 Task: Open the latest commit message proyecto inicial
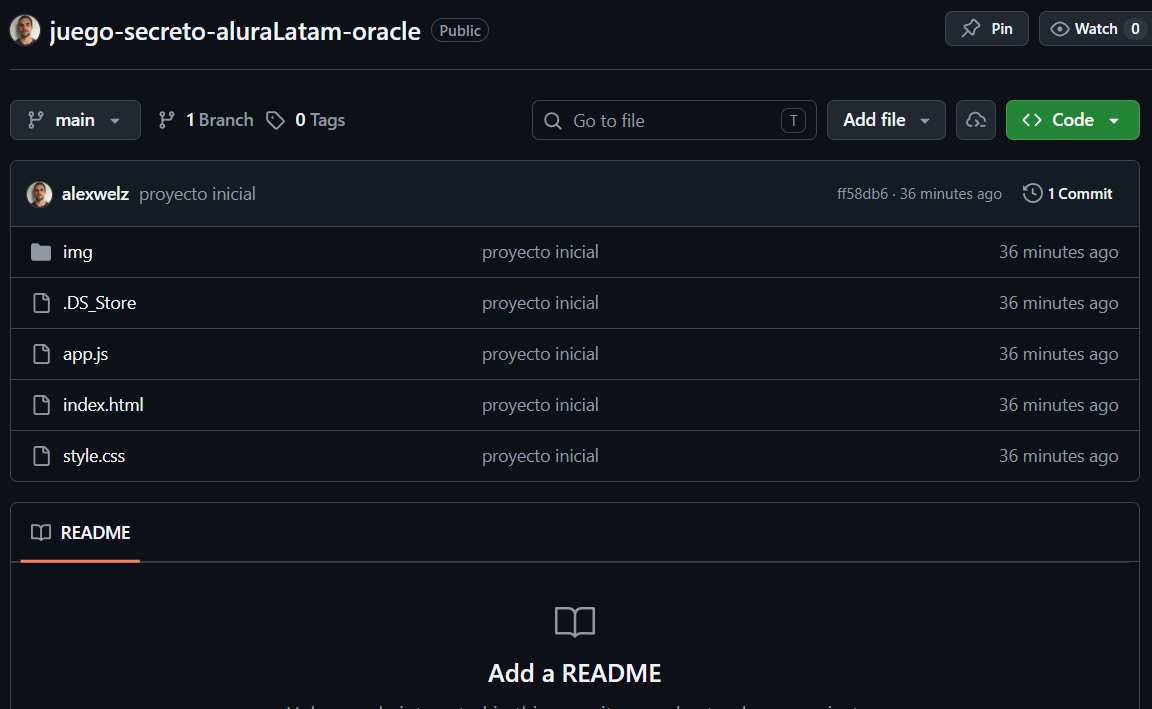(198, 194)
